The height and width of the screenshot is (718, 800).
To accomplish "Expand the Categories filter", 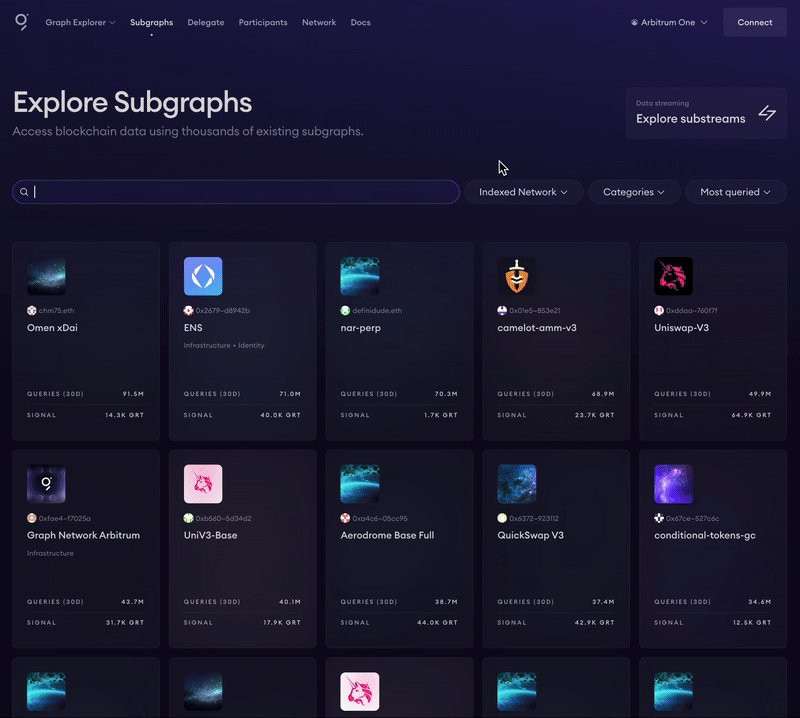I will tap(634, 192).
